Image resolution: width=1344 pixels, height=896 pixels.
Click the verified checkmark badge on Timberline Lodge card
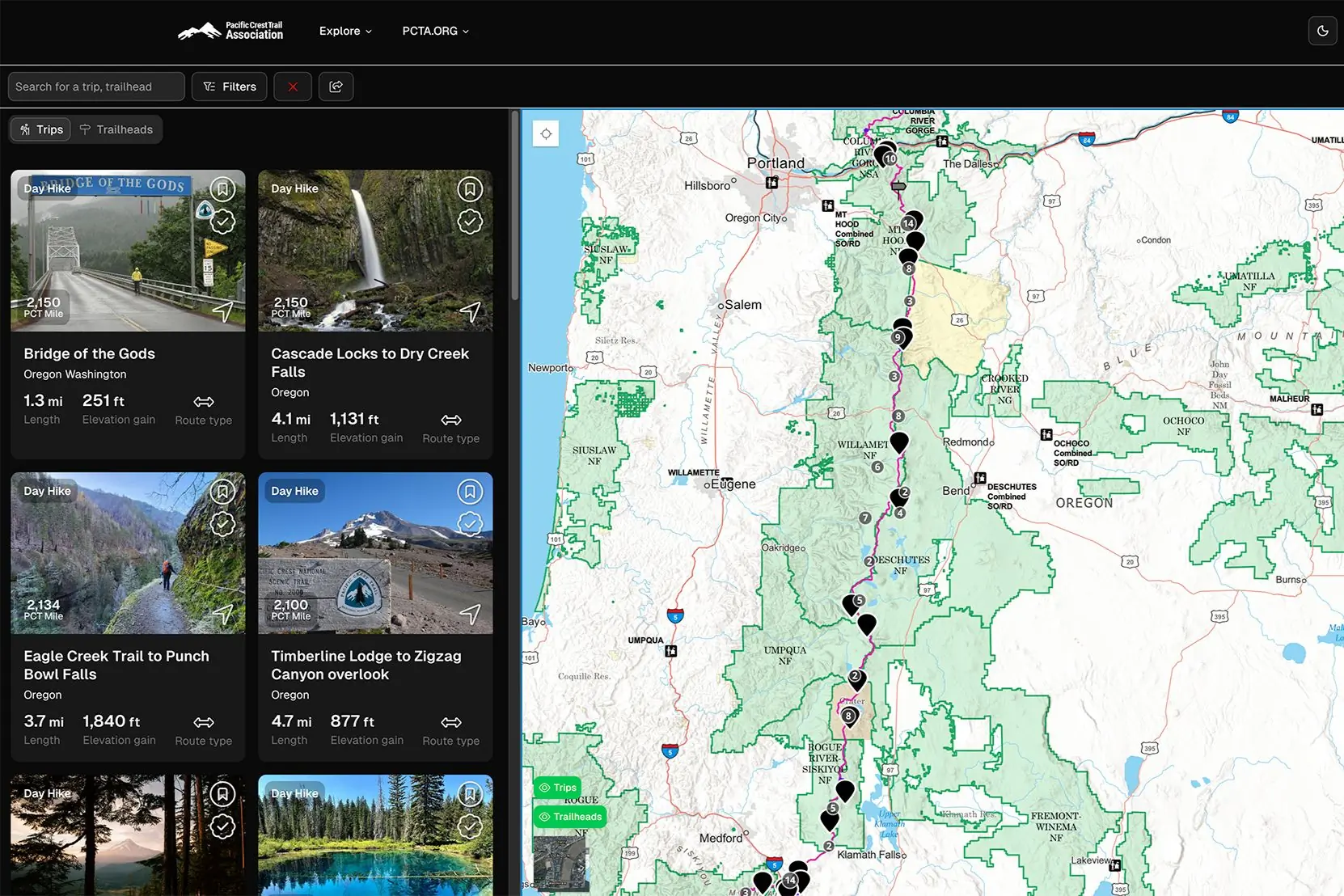click(x=470, y=523)
